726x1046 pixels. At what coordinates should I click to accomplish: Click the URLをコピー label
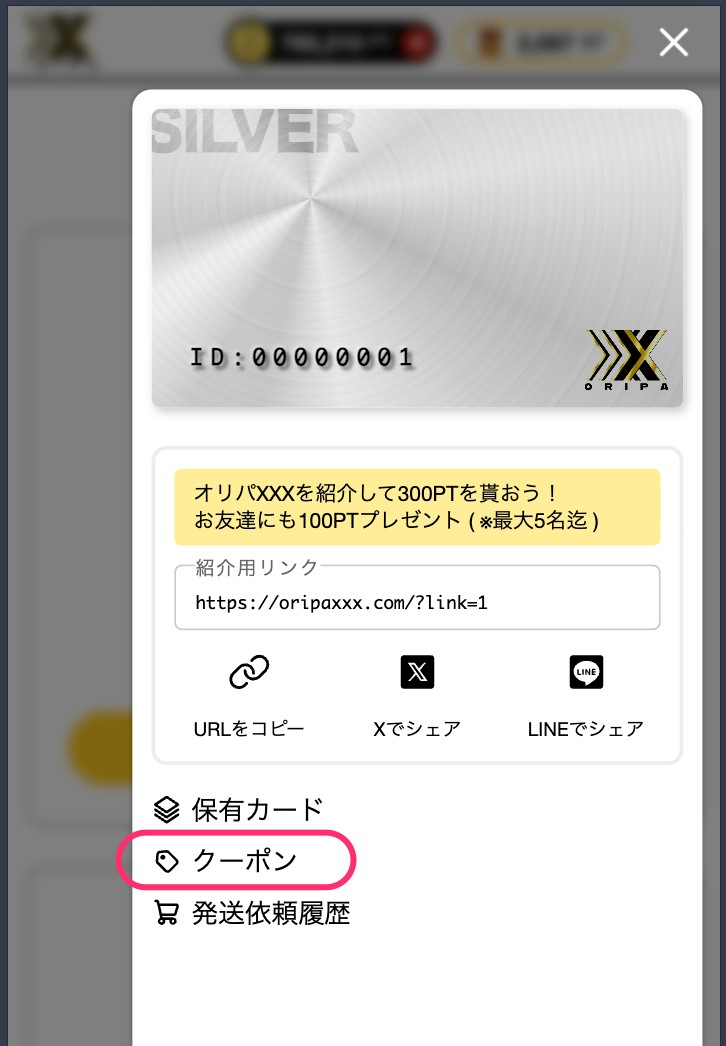point(249,729)
